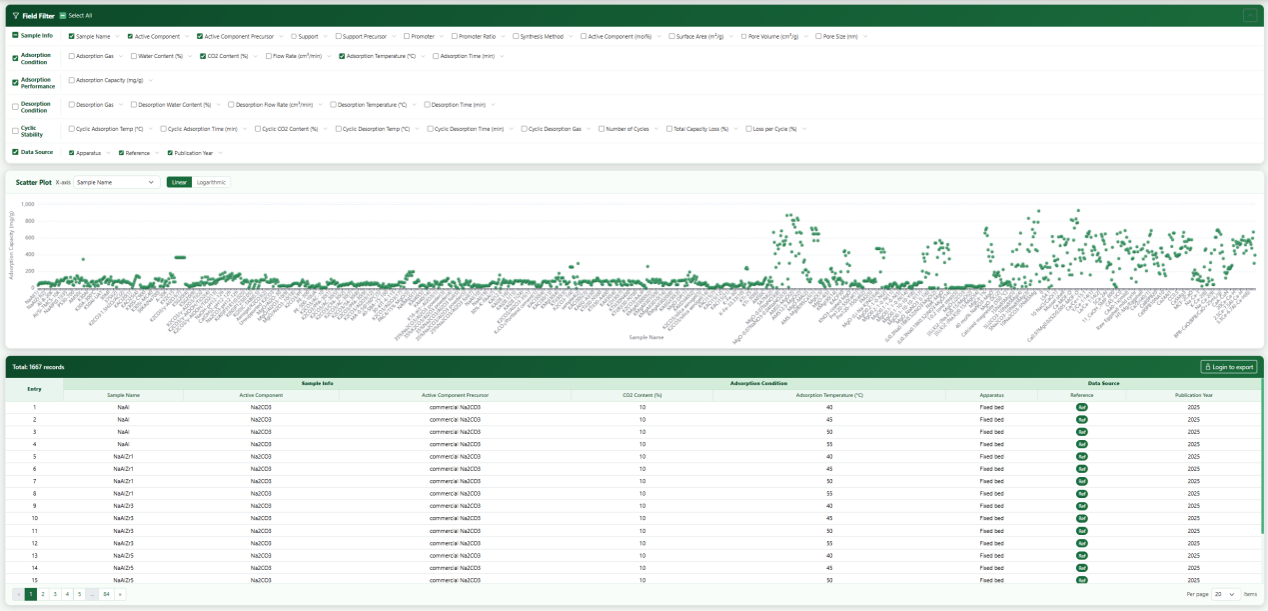Open the Ref badge for entry 13
This screenshot has height=611, width=1268.
pyautogui.click(x=1081, y=555)
